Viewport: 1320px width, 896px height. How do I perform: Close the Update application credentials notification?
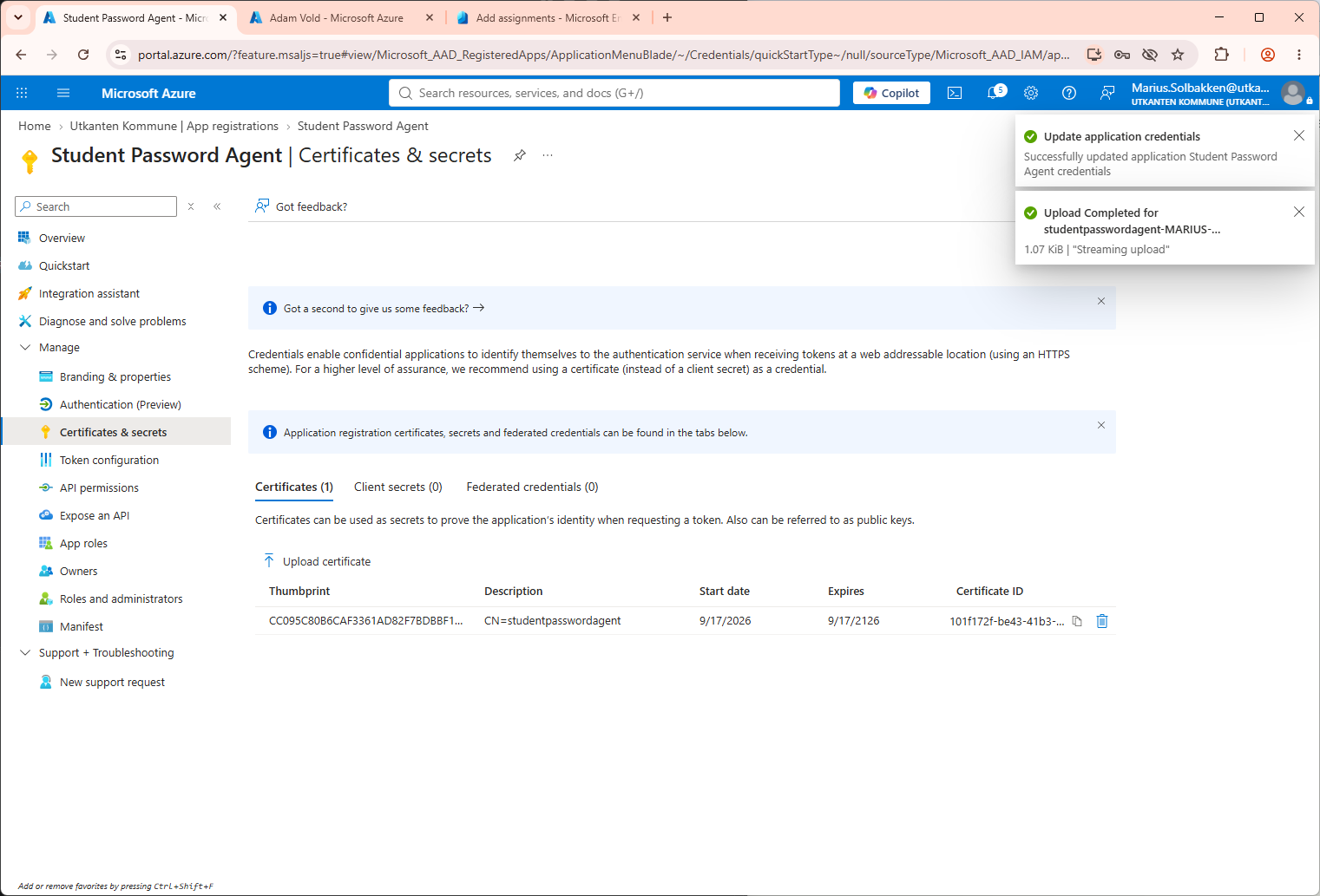[x=1299, y=135]
